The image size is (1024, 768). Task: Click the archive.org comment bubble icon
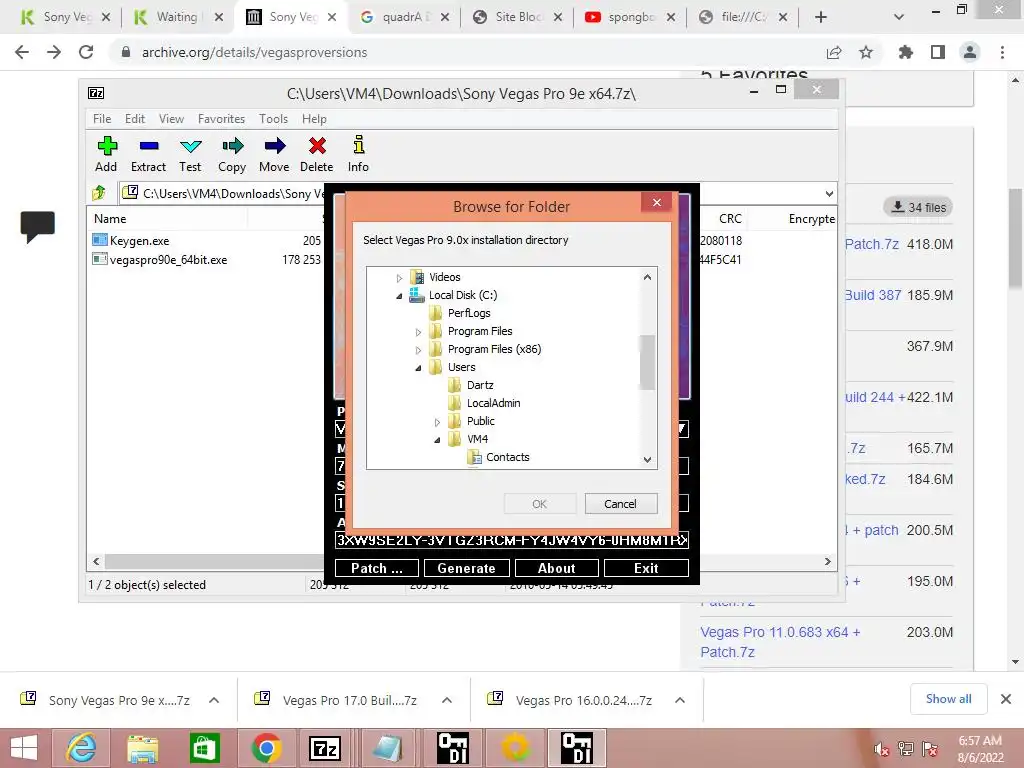(38, 227)
